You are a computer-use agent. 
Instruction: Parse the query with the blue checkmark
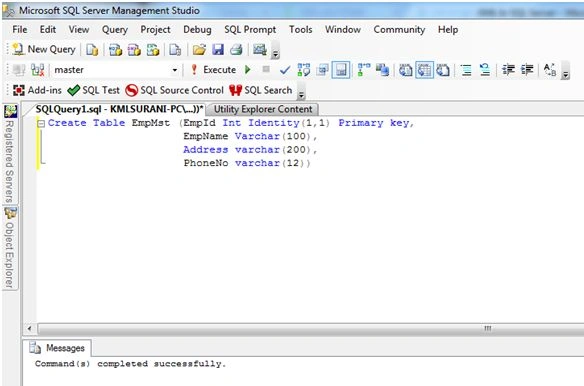tap(285, 70)
